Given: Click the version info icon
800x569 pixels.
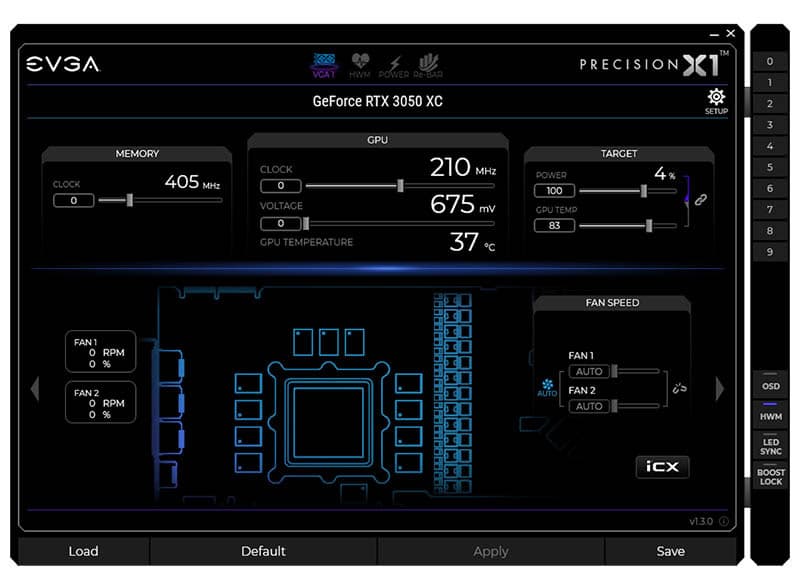Looking at the screenshot, I should click(x=723, y=521).
